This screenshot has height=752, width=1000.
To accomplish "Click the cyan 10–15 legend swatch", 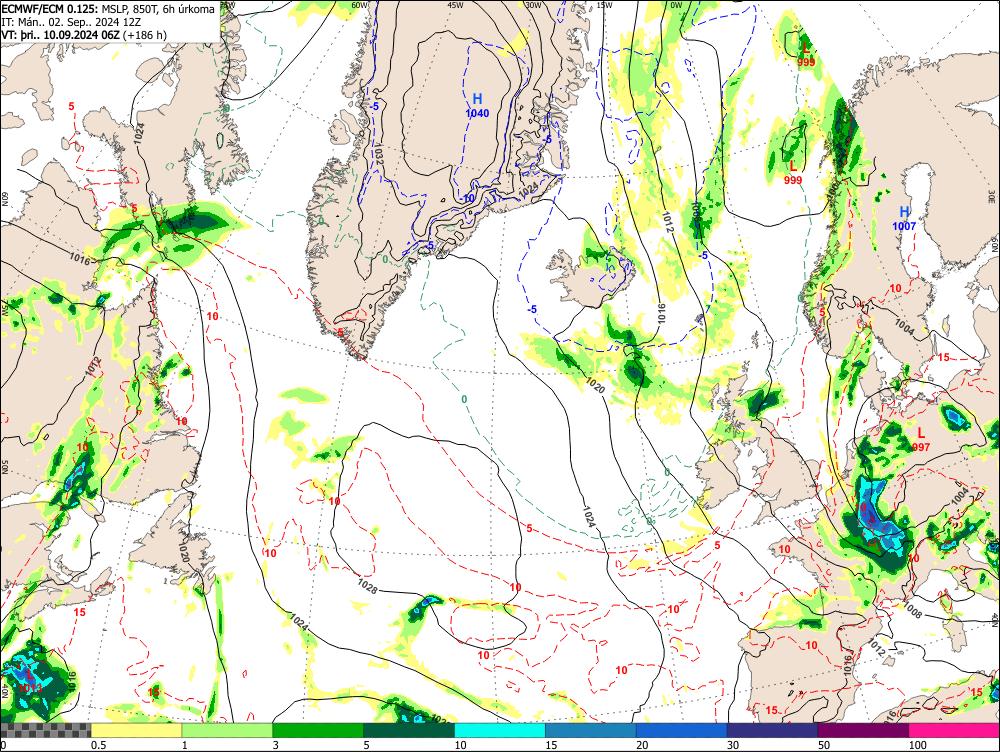I will click(x=500, y=730).
